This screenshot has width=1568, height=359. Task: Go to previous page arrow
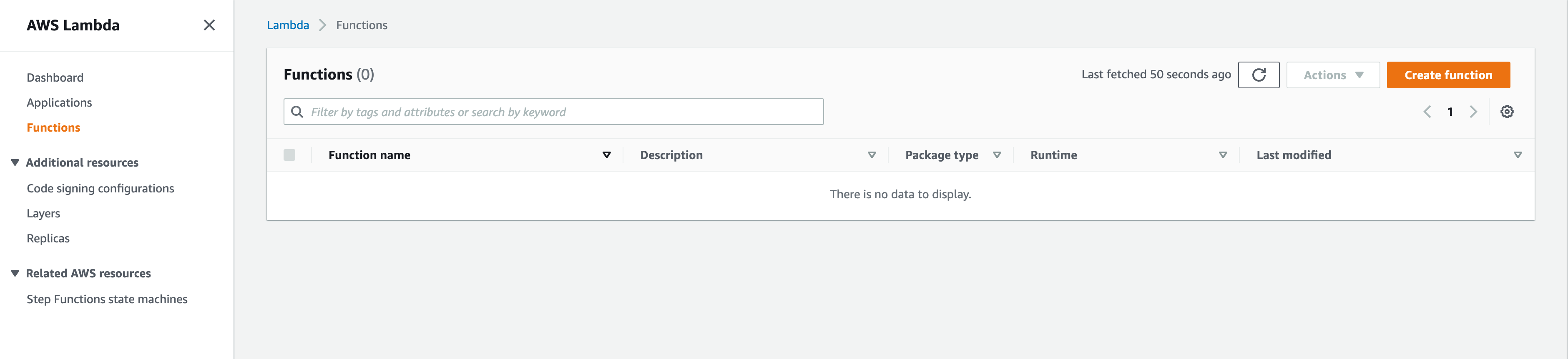pos(1427,112)
